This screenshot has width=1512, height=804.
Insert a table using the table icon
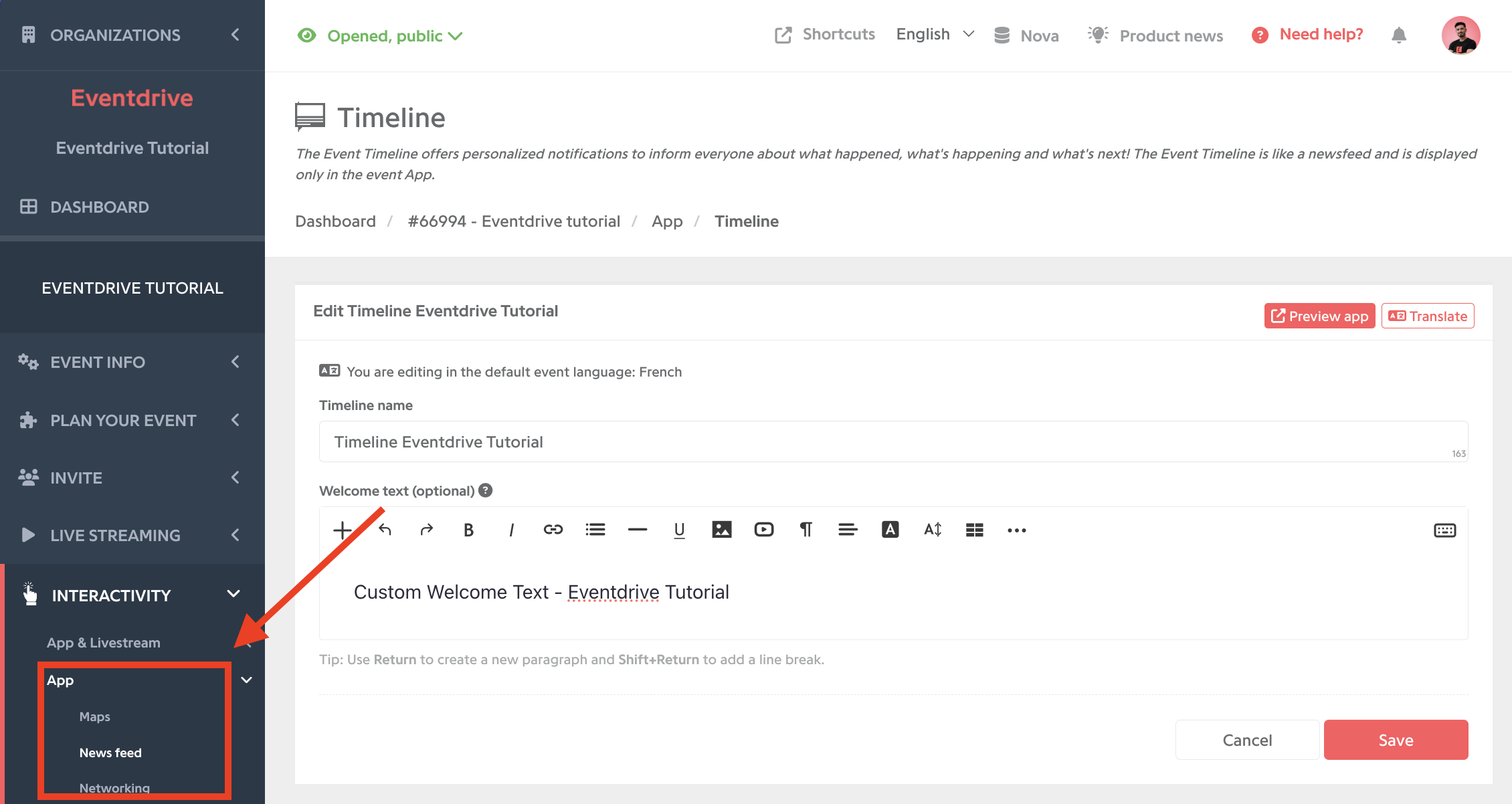coord(974,530)
